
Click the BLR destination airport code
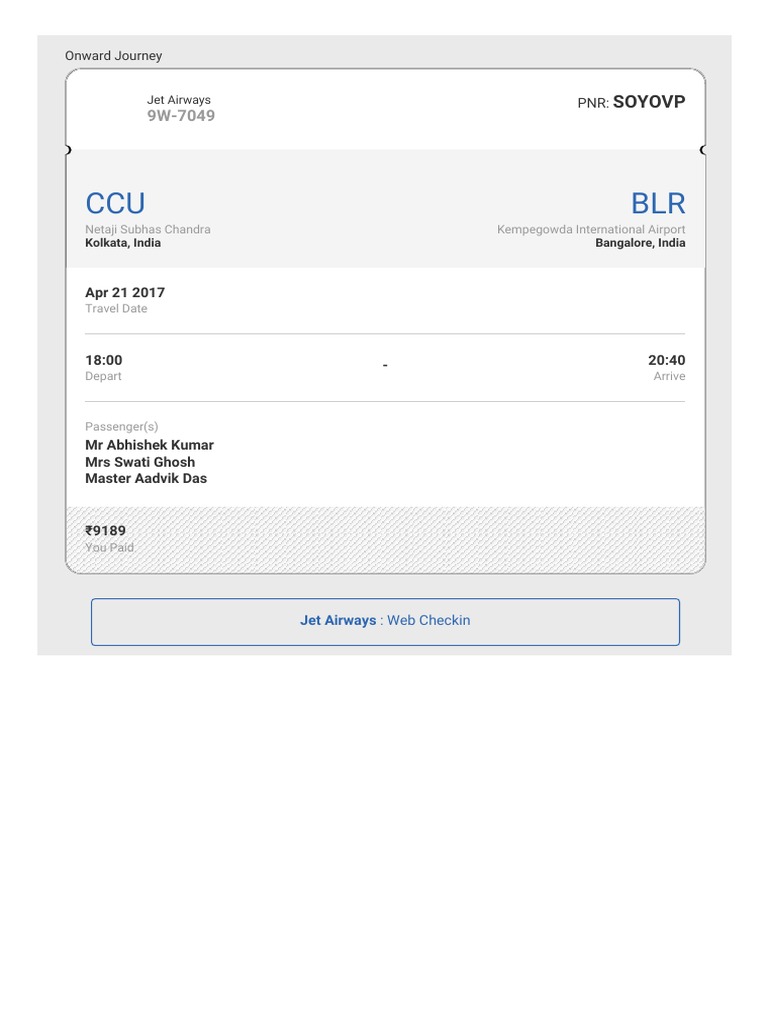(x=658, y=203)
